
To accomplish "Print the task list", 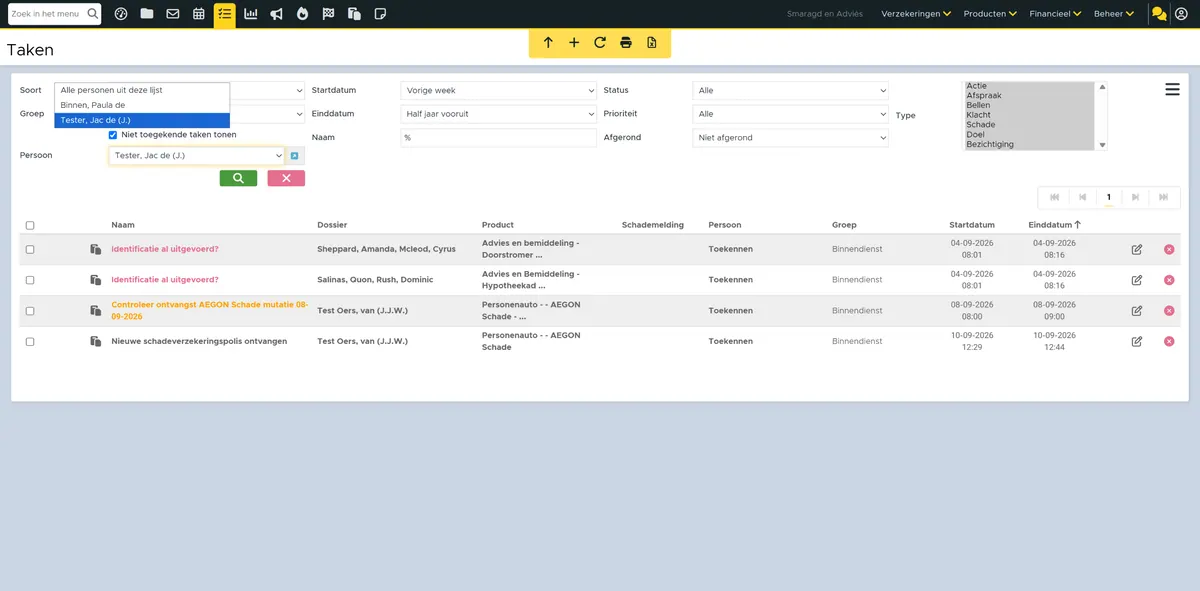I will click(626, 43).
